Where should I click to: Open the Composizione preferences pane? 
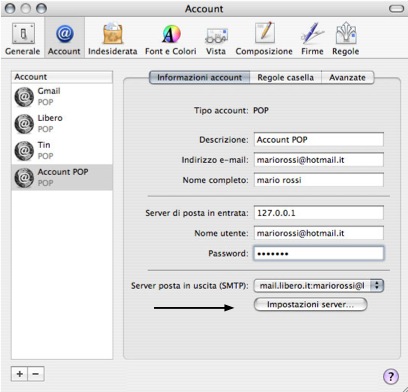pos(264,39)
